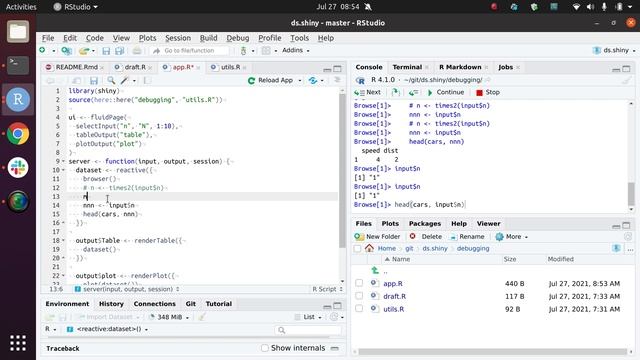Click New Folder in Files pane

pyautogui.click(x=377, y=236)
